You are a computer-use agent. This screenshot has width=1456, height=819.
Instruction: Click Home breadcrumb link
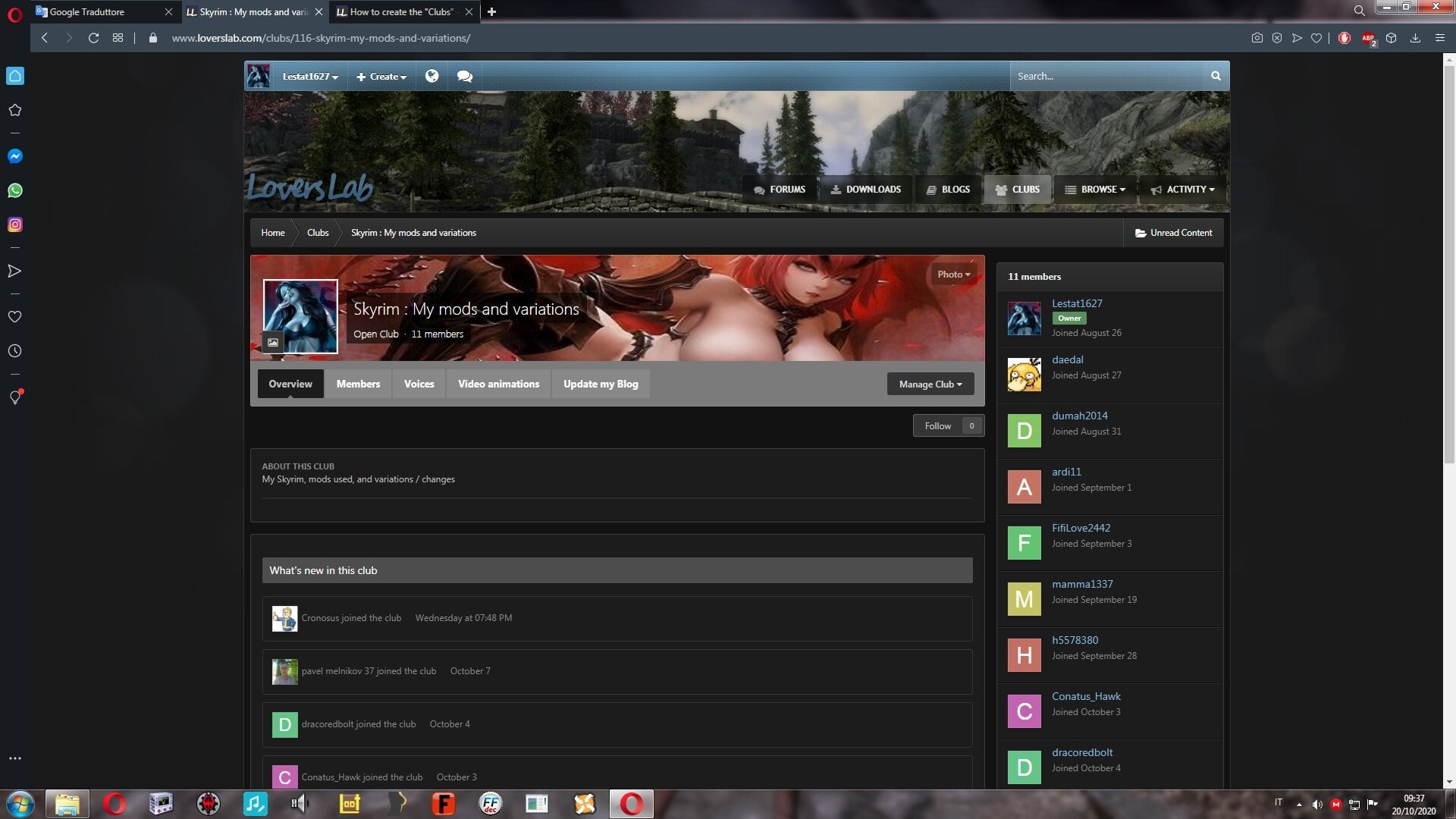click(273, 233)
